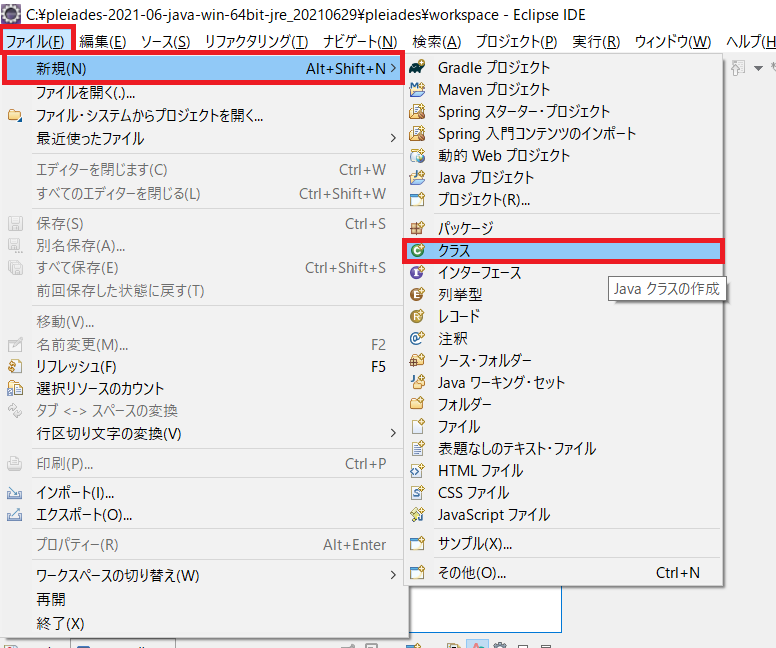The height and width of the screenshot is (648, 776).
Task: Click the ソース・フォルダー icon
Action: point(417,360)
